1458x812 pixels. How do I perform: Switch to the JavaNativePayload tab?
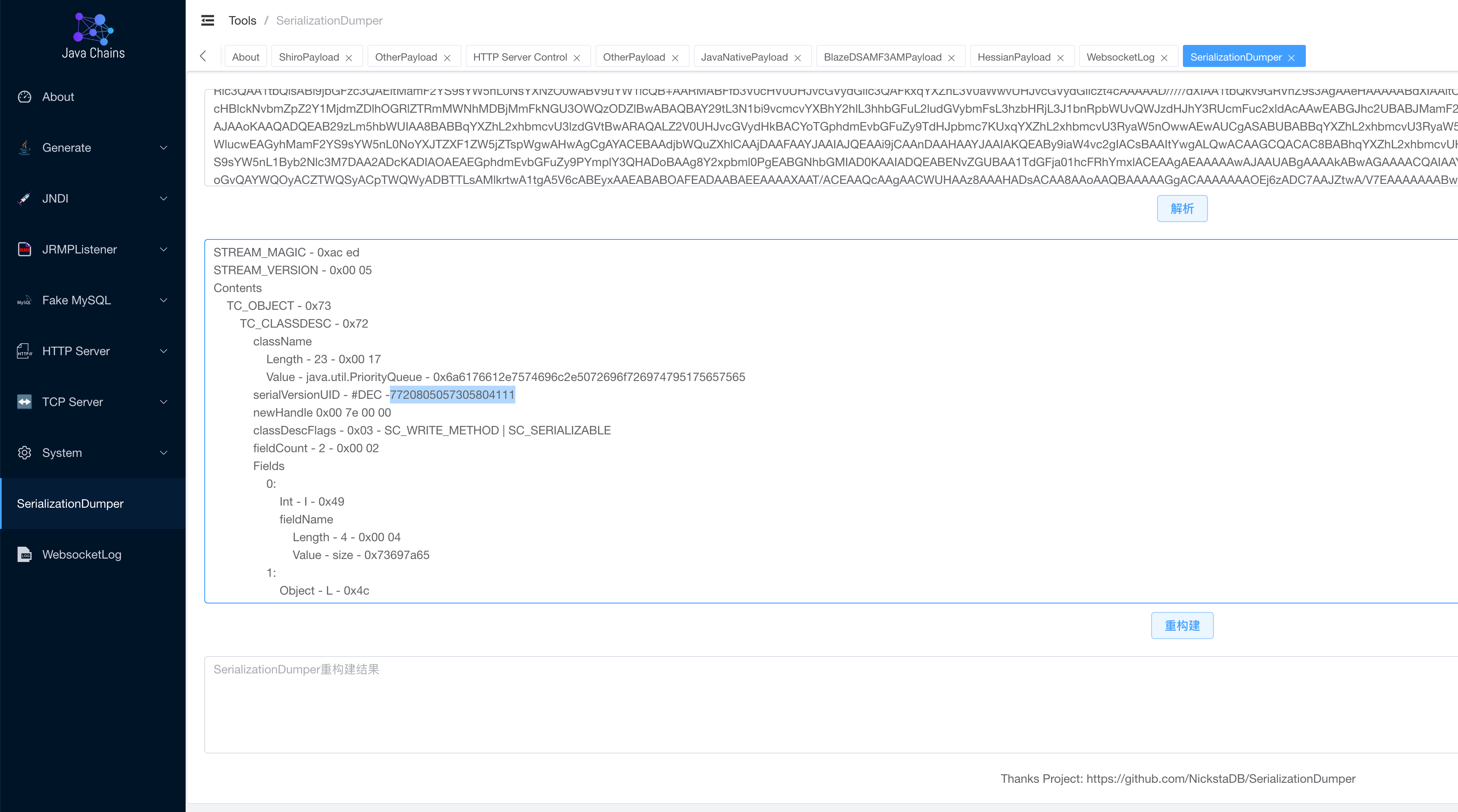(744, 57)
